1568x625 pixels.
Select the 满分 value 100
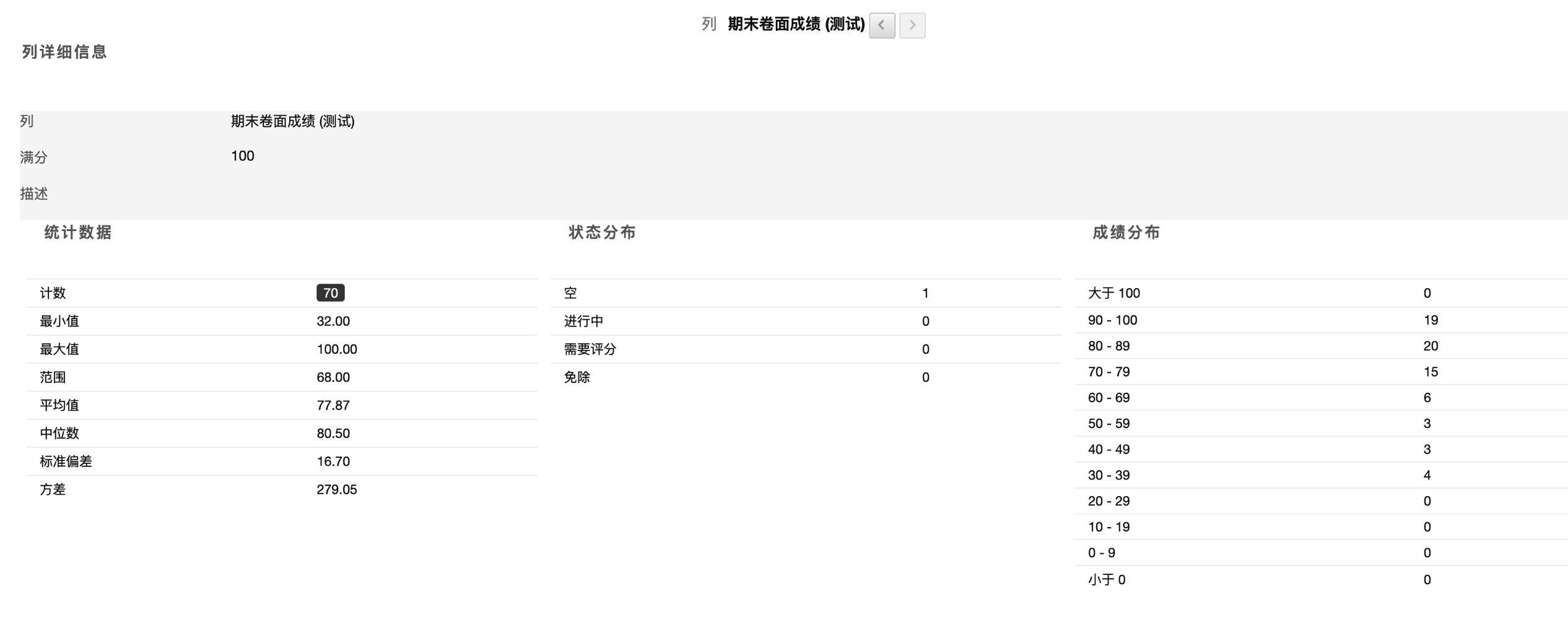[243, 156]
